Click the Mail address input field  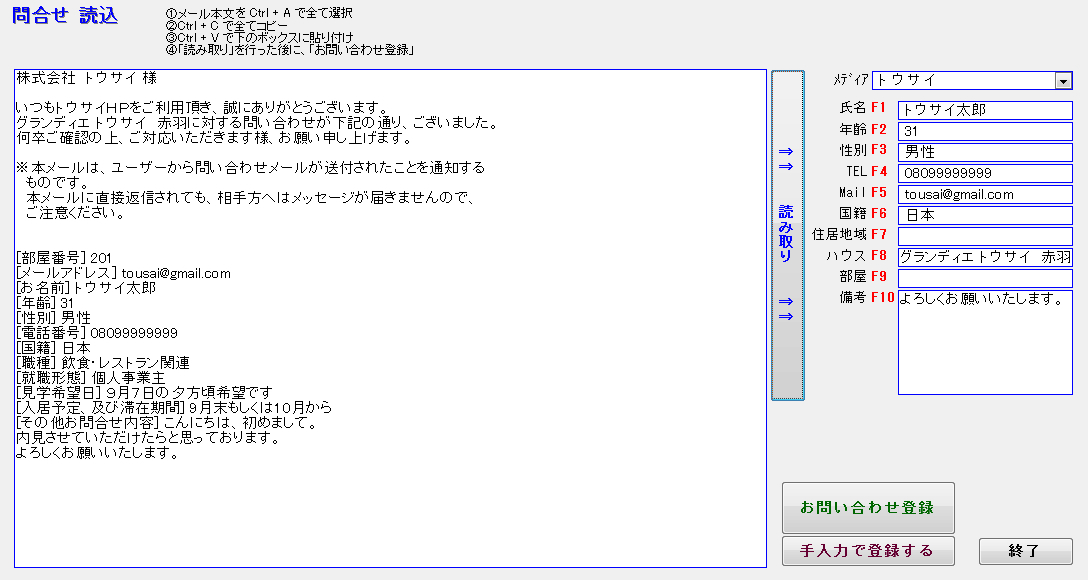(x=984, y=194)
